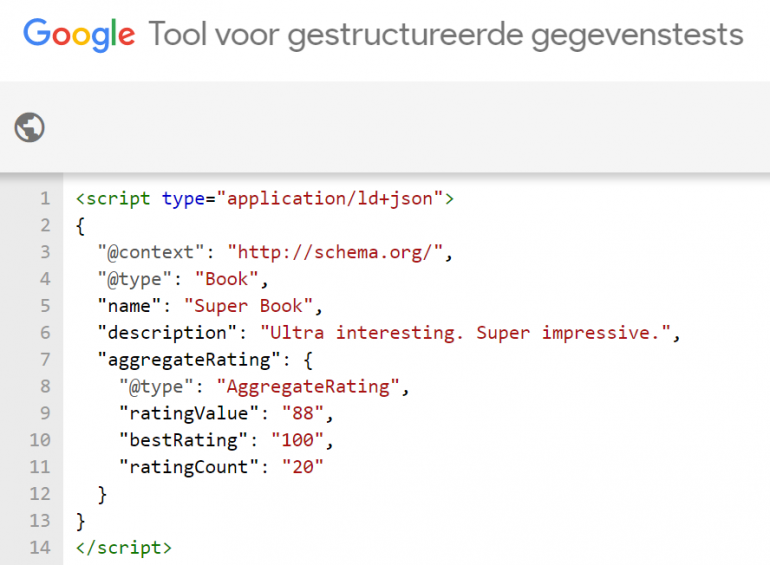
Task: Click the "@type" key on line 4
Action: click(x=135, y=279)
